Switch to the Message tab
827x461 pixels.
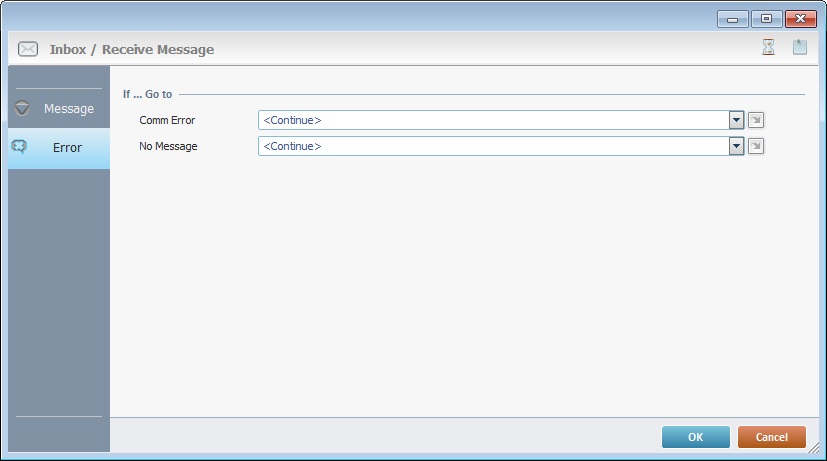59,109
